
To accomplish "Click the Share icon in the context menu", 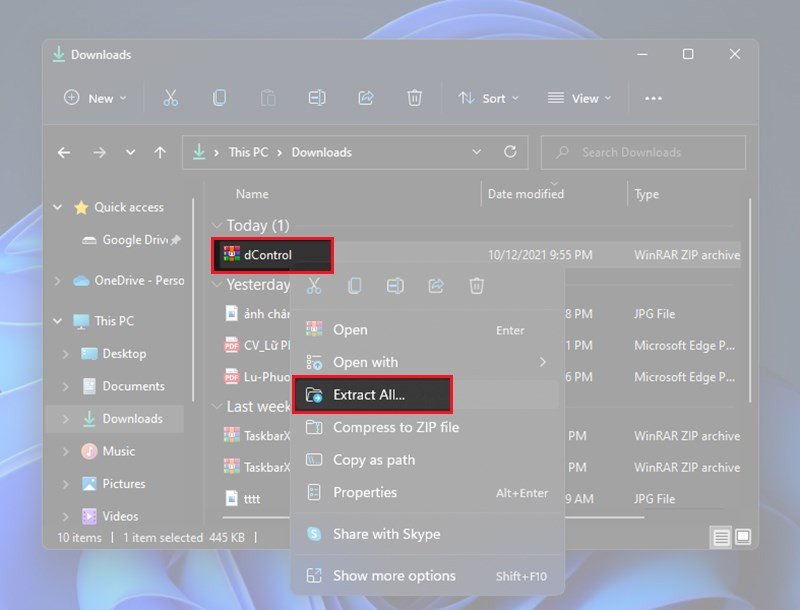I will click(x=435, y=286).
